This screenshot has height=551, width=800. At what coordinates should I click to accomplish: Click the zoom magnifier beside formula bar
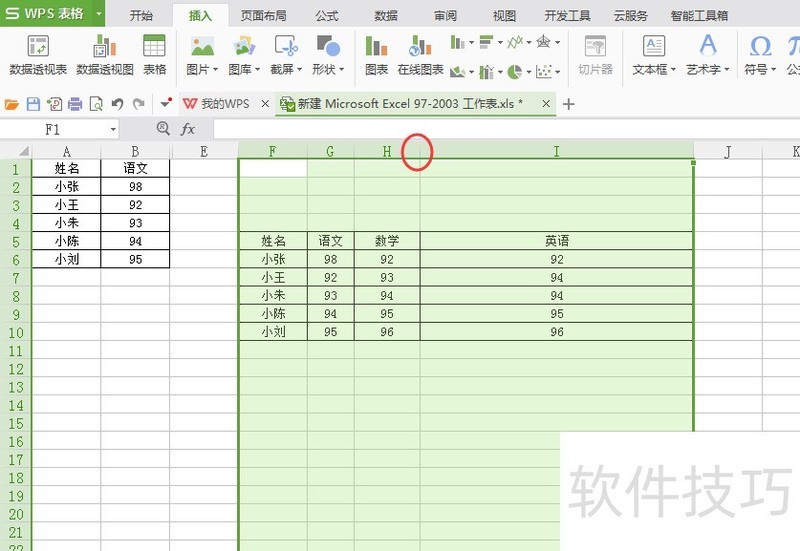click(163, 128)
